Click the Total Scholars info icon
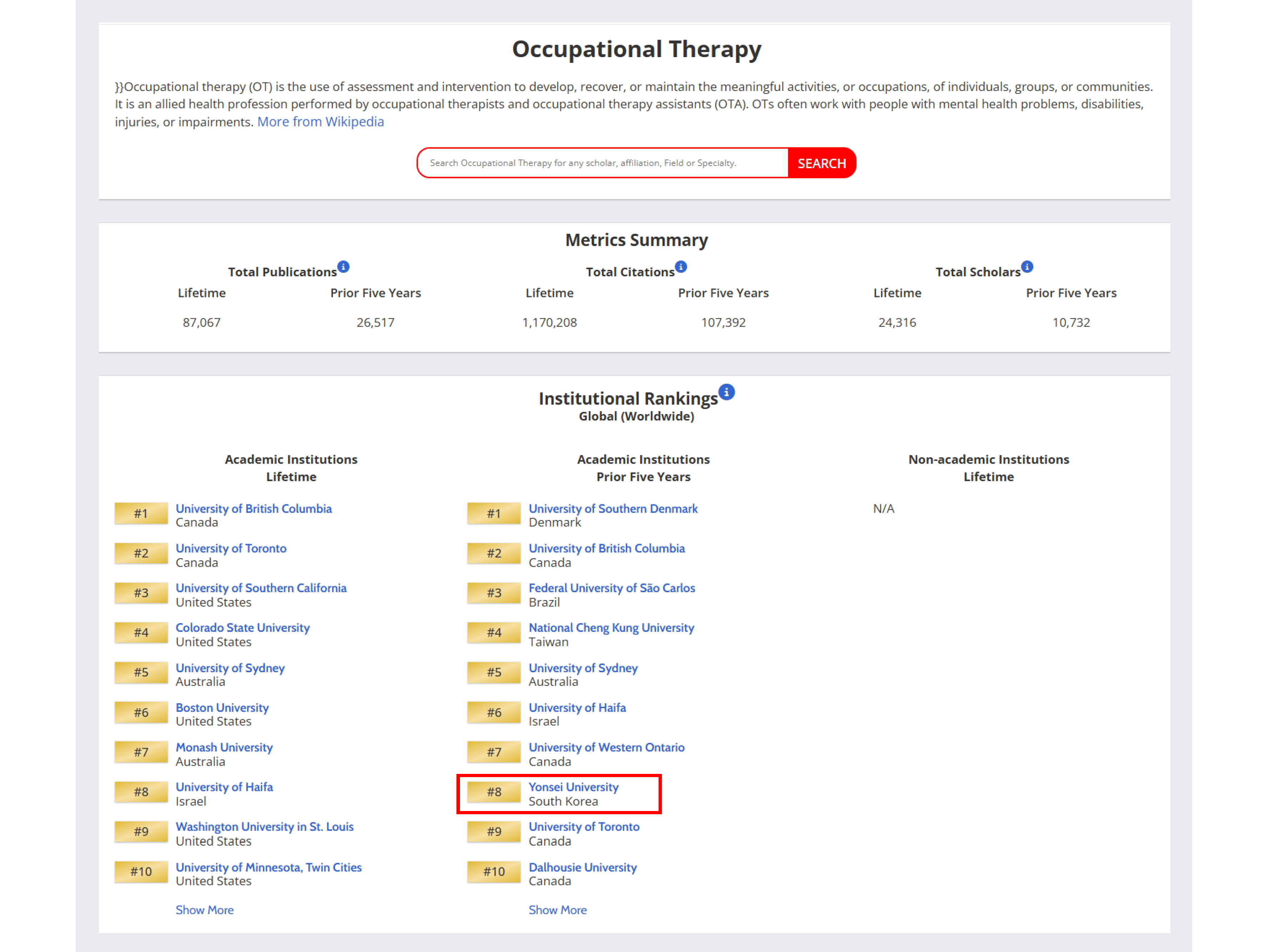The height and width of the screenshot is (952, 1270). tap(1027, 267)
